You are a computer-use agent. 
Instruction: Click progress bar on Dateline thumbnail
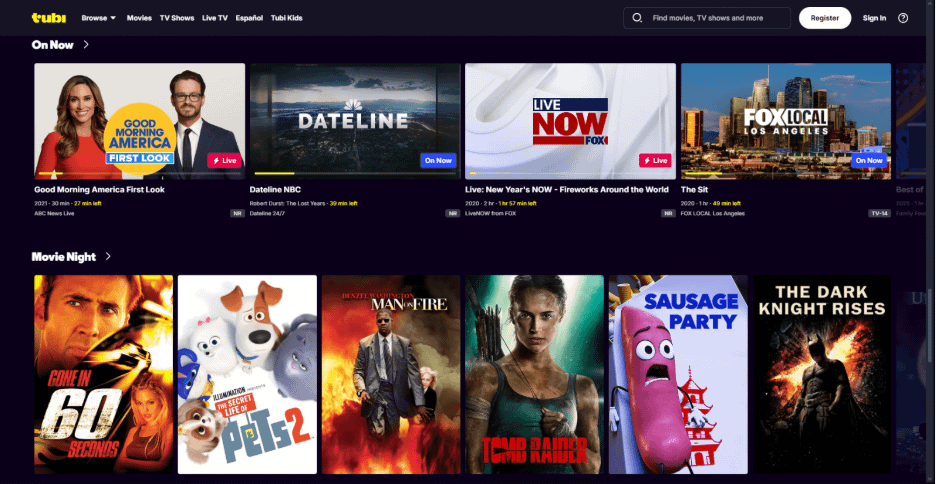point(355,174)
